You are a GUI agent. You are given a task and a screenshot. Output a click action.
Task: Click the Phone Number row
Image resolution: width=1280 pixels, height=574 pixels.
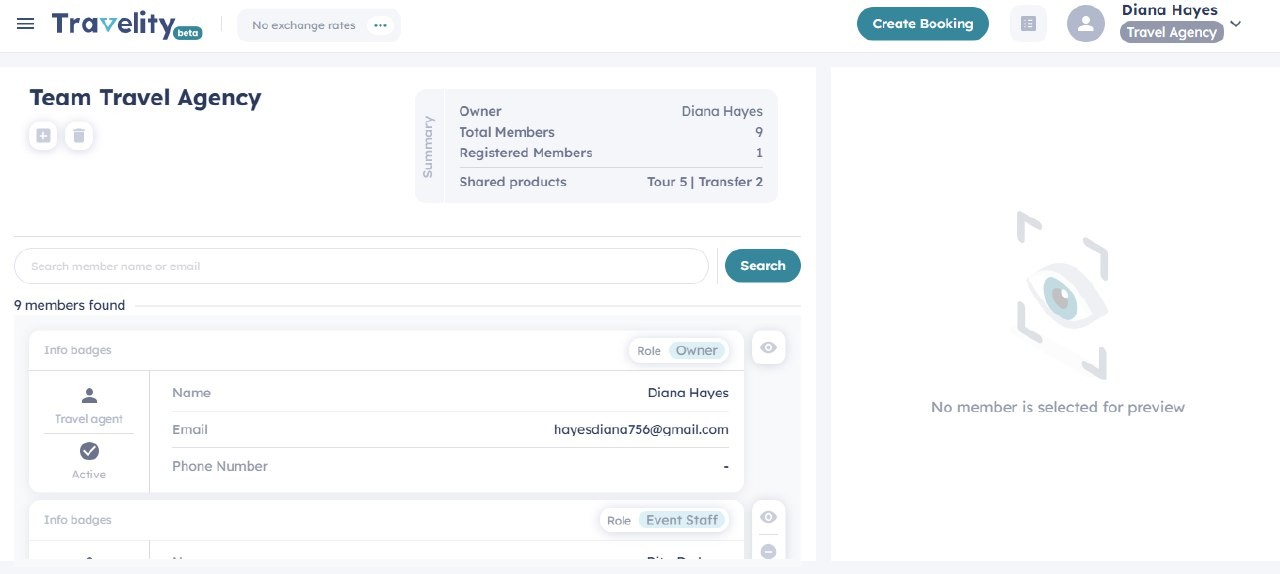[x=450, y=466]
